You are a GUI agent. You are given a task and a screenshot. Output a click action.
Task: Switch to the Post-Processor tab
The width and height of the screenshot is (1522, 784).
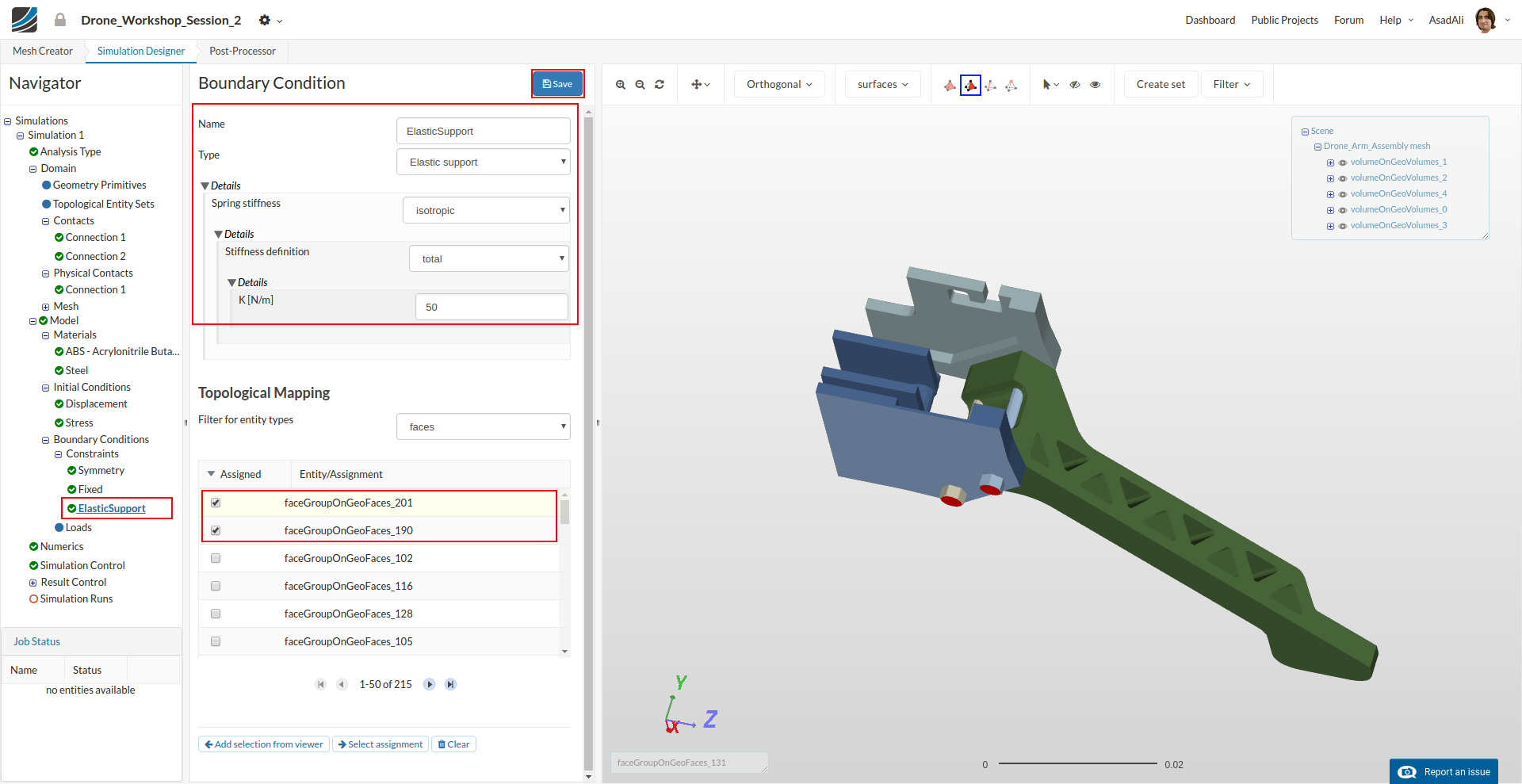click(242, 52)
